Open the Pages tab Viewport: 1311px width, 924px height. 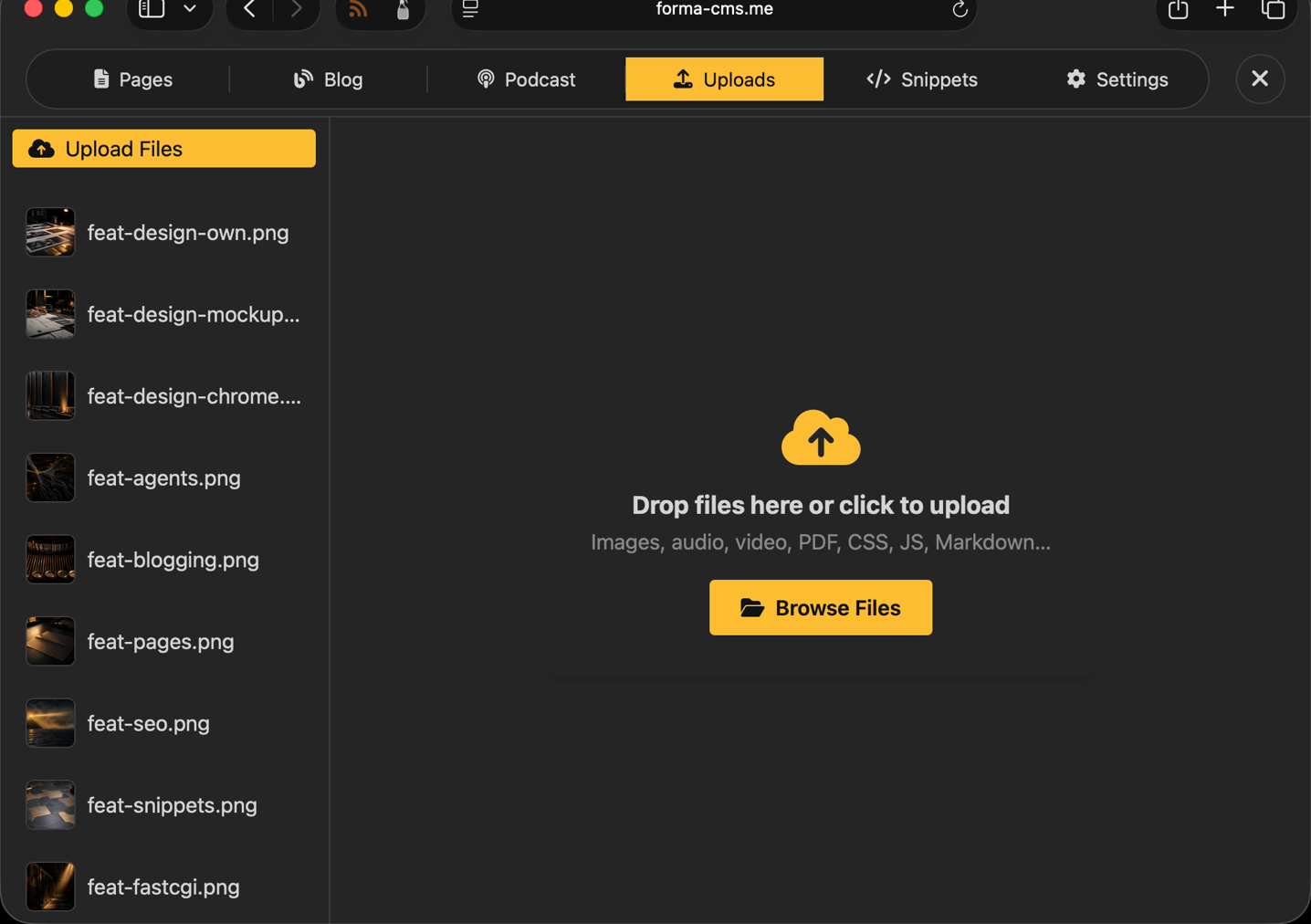(132, 79)
